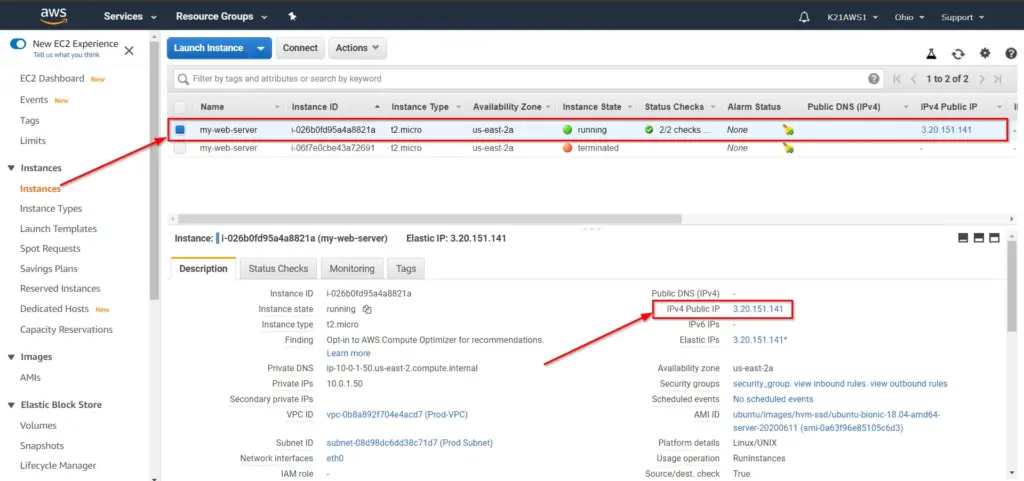Open the table settings gear icon
1024x481 pixels.
click(985, 54)
